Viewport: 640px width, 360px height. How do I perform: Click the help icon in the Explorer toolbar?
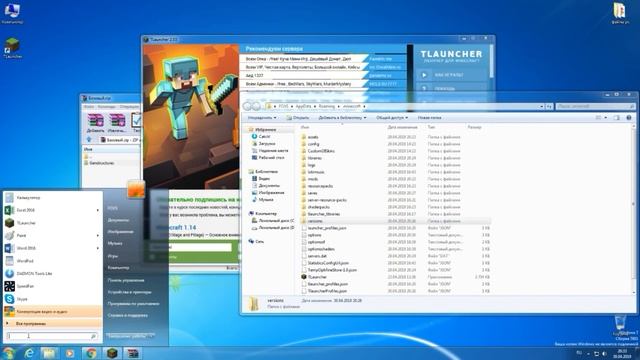click(x=629, y=118)
